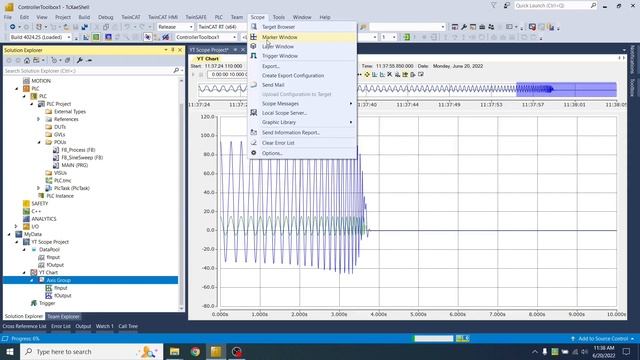The width and height of the screenshot is (640, 360).
Task: Open the TwinCAT menu in menu bar
Action: (131, 17)
